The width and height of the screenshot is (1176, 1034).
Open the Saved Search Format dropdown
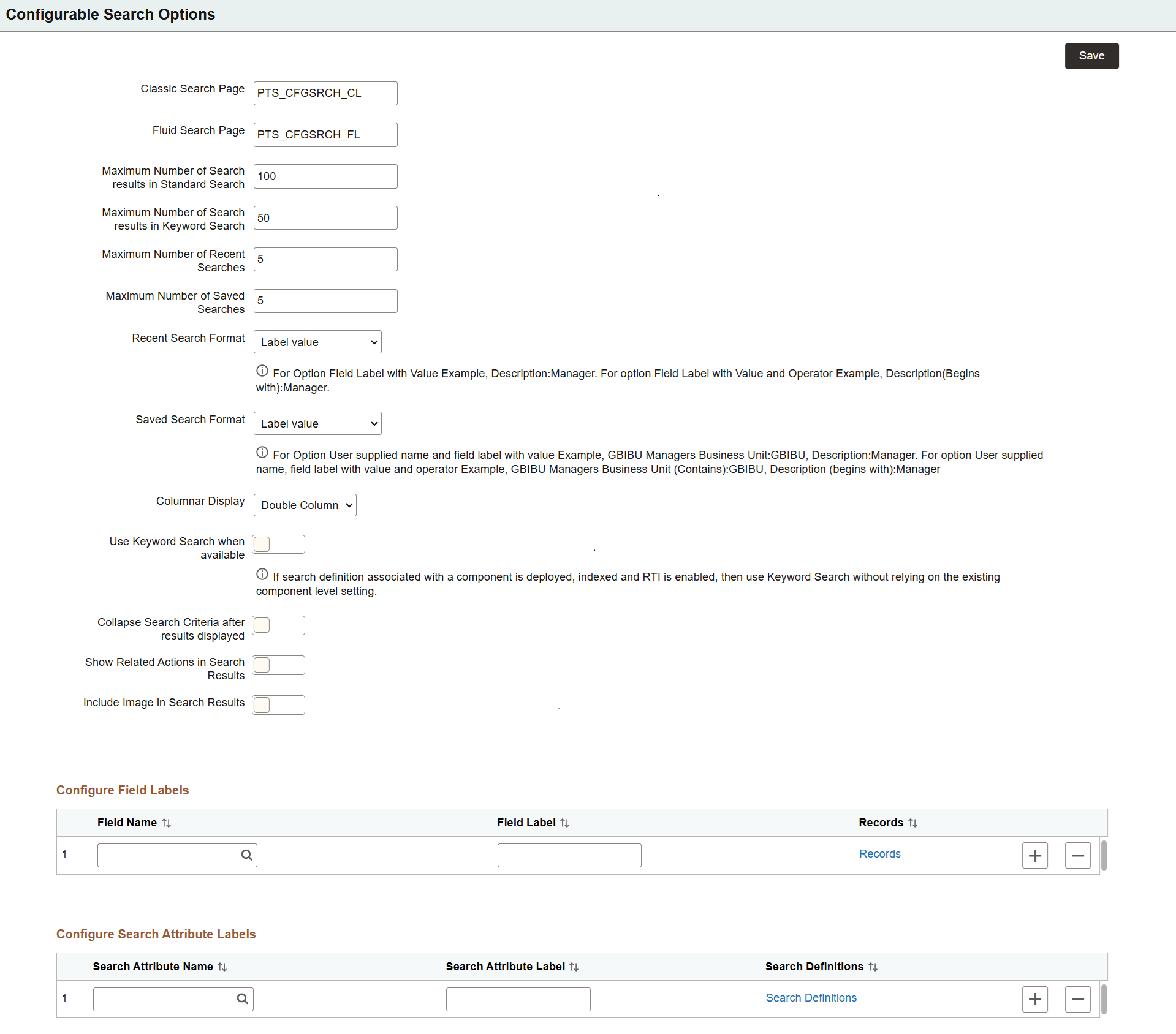click(x=317, y=423)
